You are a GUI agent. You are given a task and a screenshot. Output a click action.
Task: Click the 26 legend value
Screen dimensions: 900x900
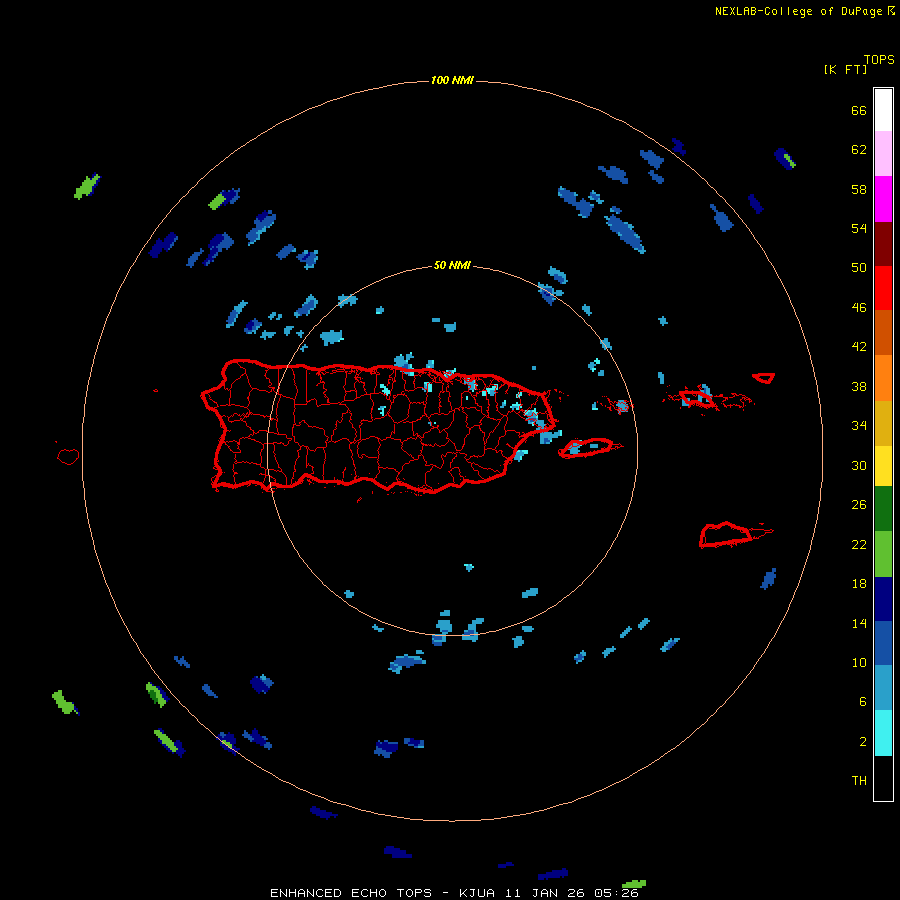859,505
